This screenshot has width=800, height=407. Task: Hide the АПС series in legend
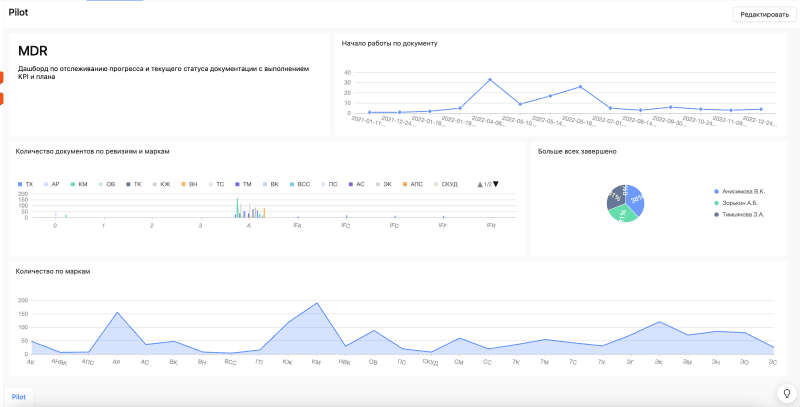(412, 185)
